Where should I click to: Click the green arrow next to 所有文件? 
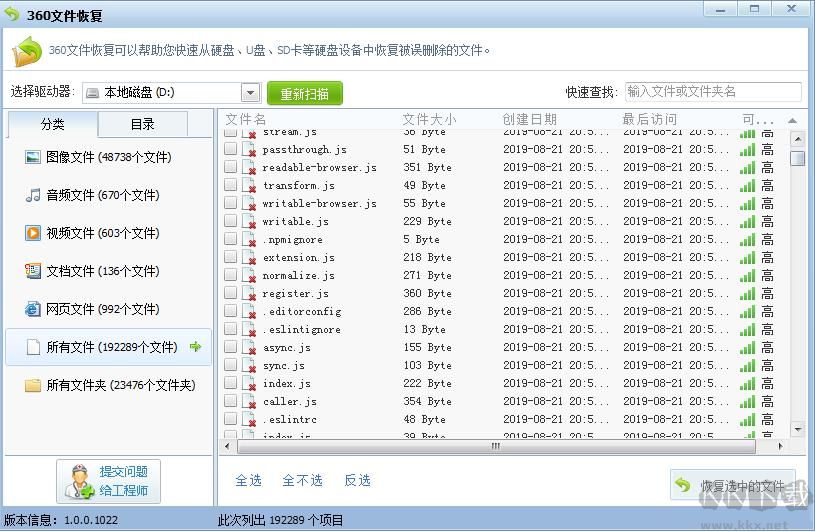pyautogui.click(x=195, y=347)
